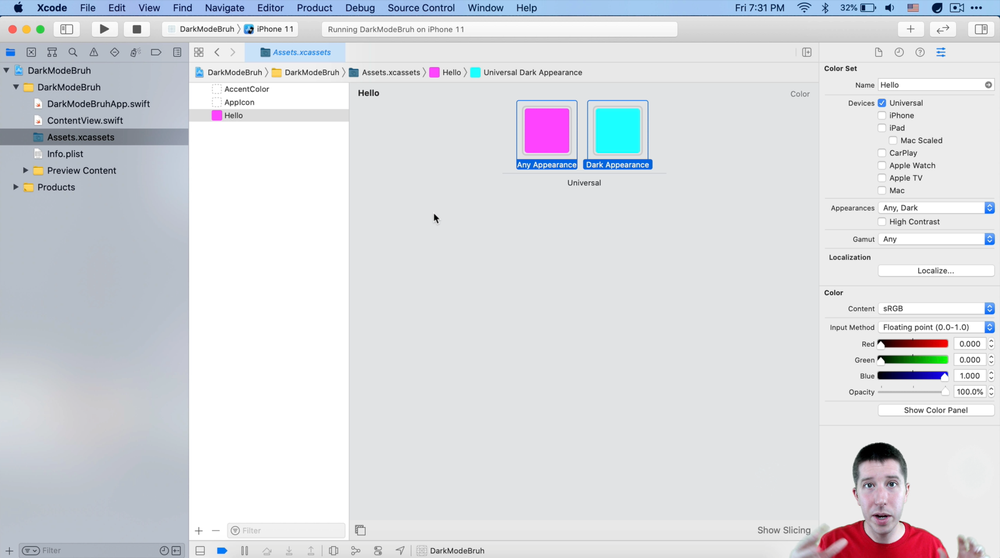Enable the Apple Watch checkbox

tap(882, 165)
